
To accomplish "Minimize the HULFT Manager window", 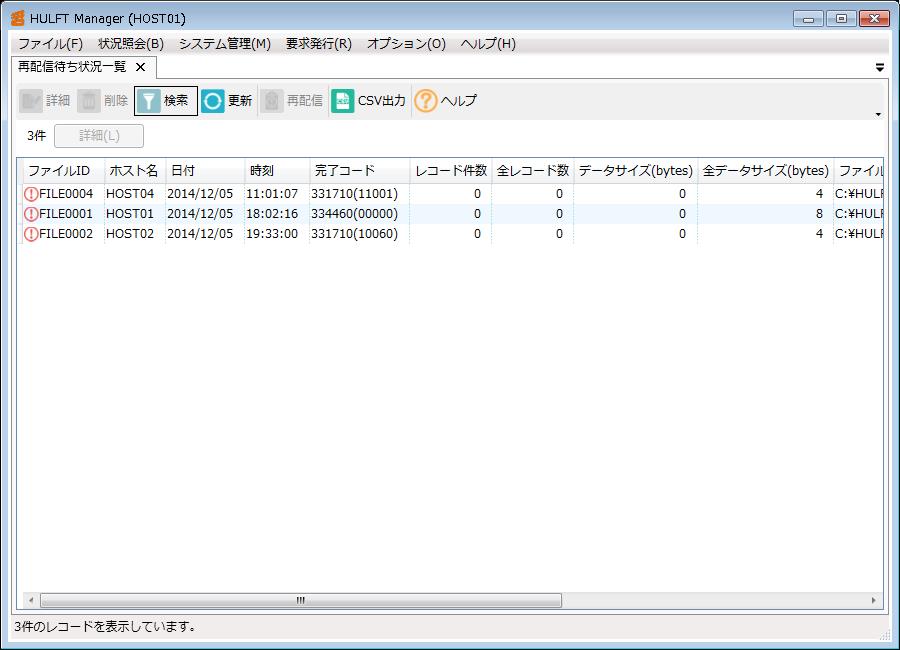I will (808, 19).
